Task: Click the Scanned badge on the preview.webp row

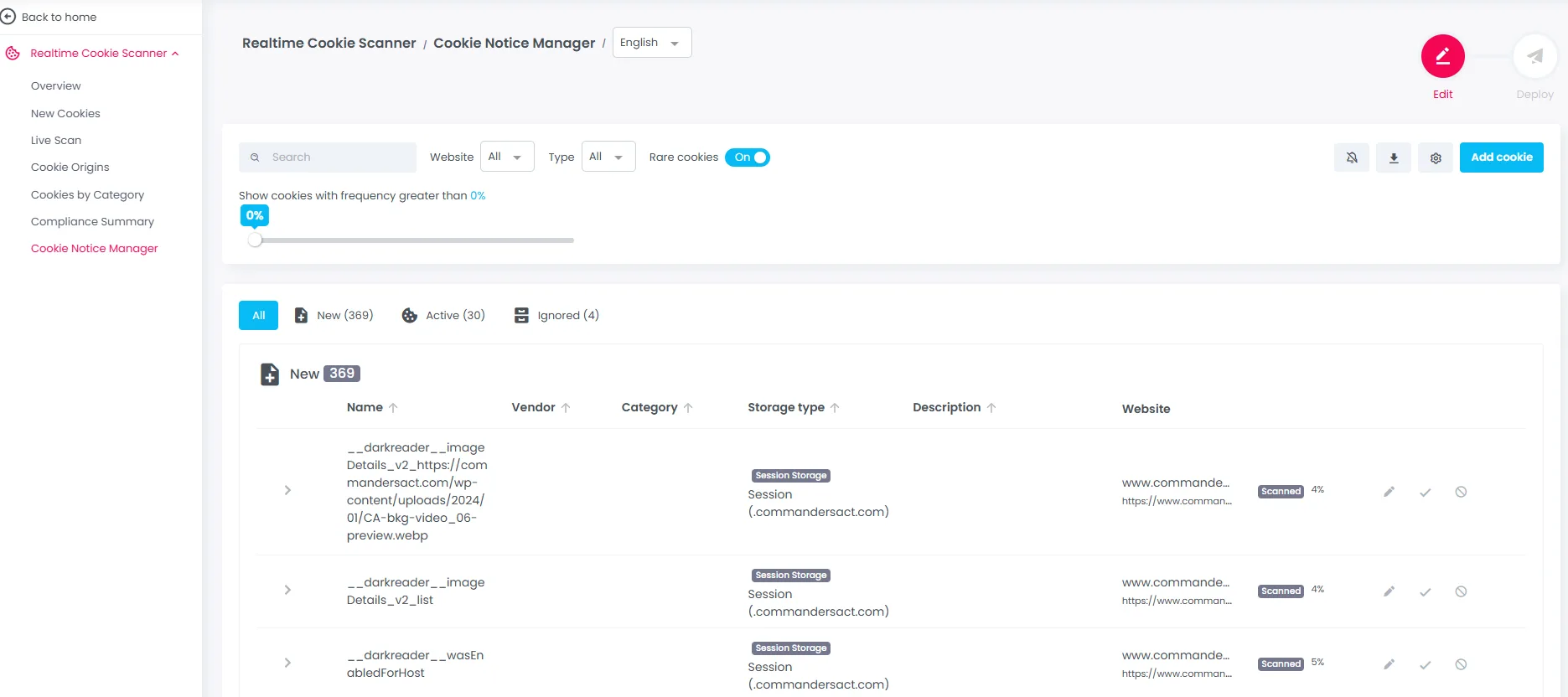Action: click(x=1281, y=492)
